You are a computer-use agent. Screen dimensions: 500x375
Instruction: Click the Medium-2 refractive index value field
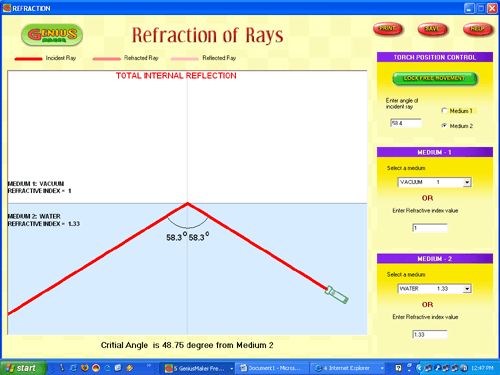coord(430,334)
